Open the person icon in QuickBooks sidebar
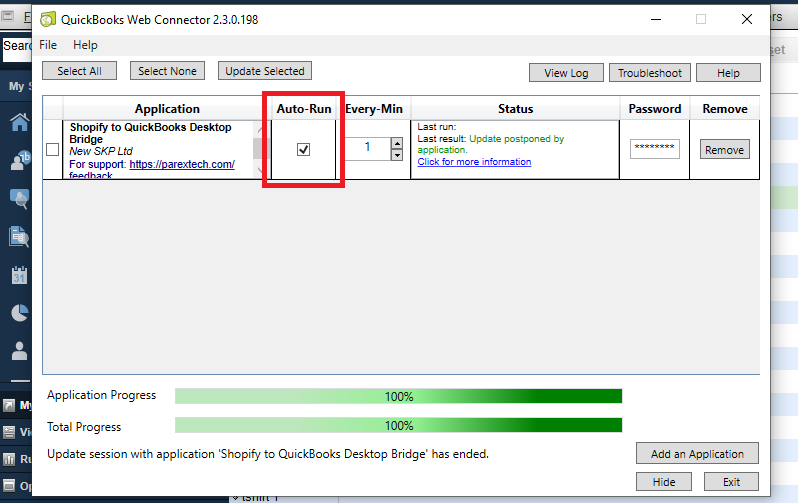The image size is (798, 503). pyautogui.click(x=19, y=351)
